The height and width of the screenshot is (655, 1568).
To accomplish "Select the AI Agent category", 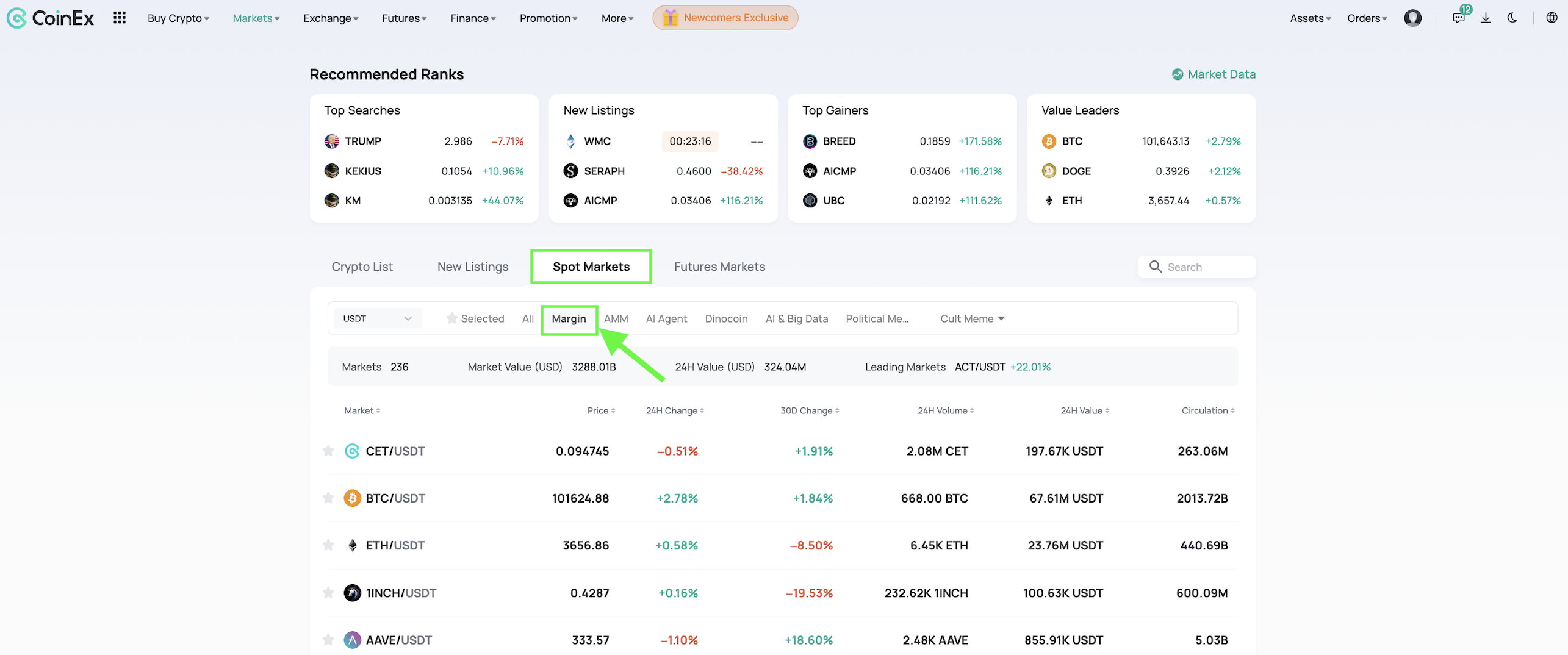I will 666,318.
